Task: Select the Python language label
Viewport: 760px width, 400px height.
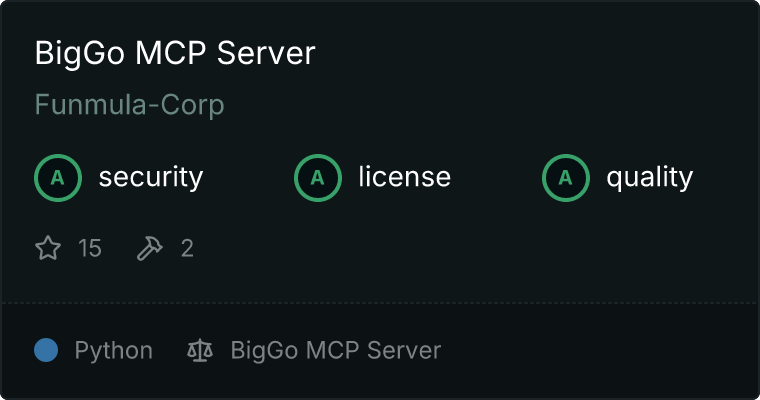Action: (x=113, y=351)
